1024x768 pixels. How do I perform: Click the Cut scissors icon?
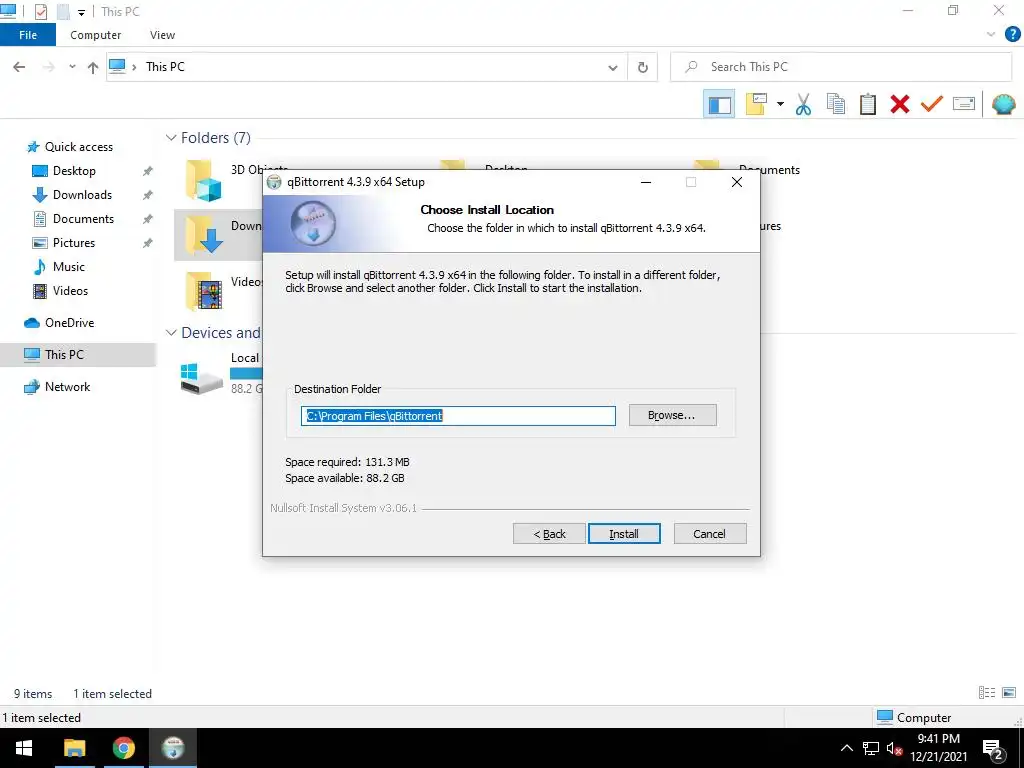coord(804,104)
